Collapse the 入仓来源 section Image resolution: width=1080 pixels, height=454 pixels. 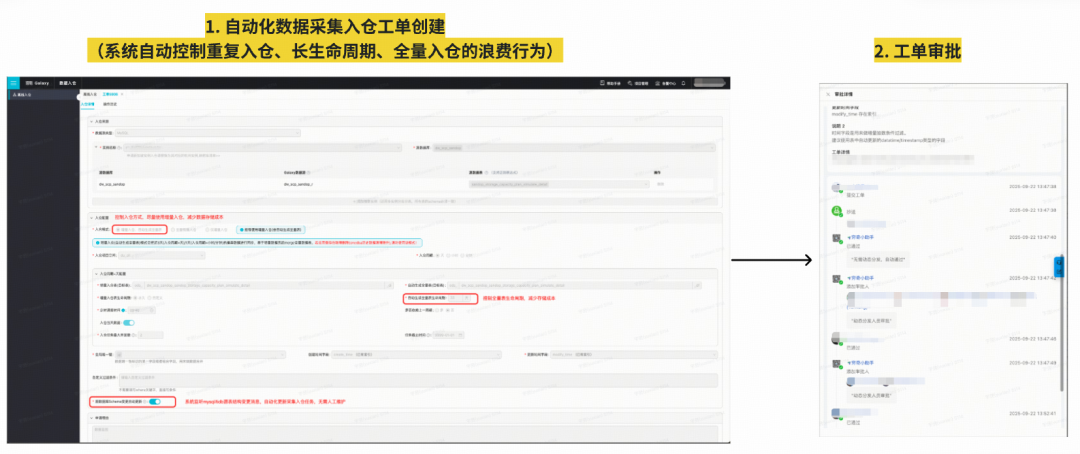(92, 121)
